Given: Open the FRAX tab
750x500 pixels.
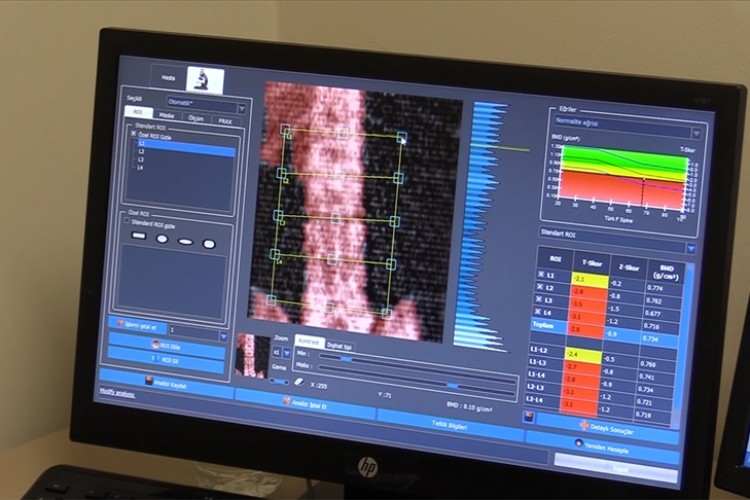Looking at the screenshot, I should [225, 121].
